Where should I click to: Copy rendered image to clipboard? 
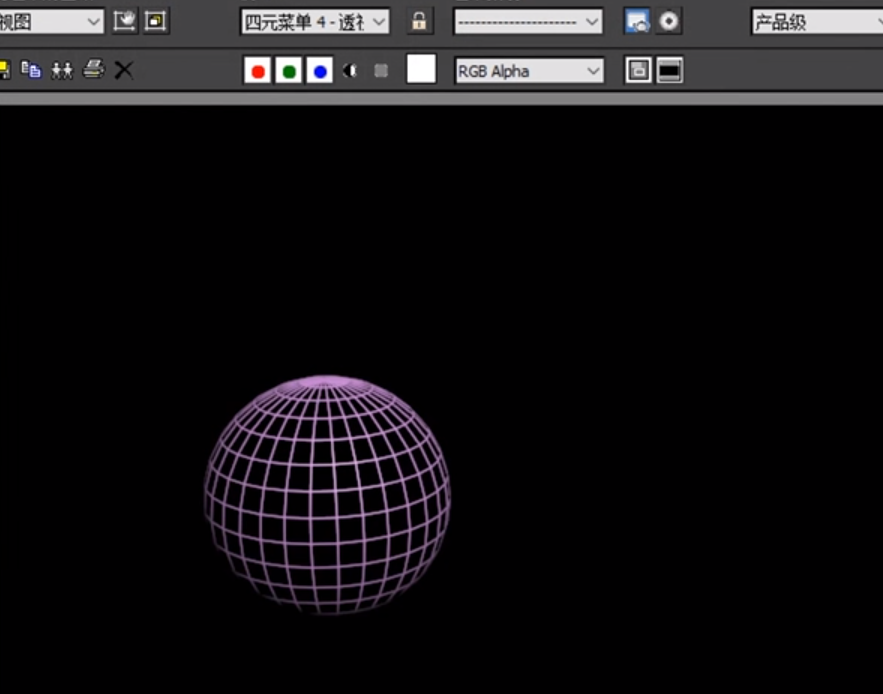32,69
